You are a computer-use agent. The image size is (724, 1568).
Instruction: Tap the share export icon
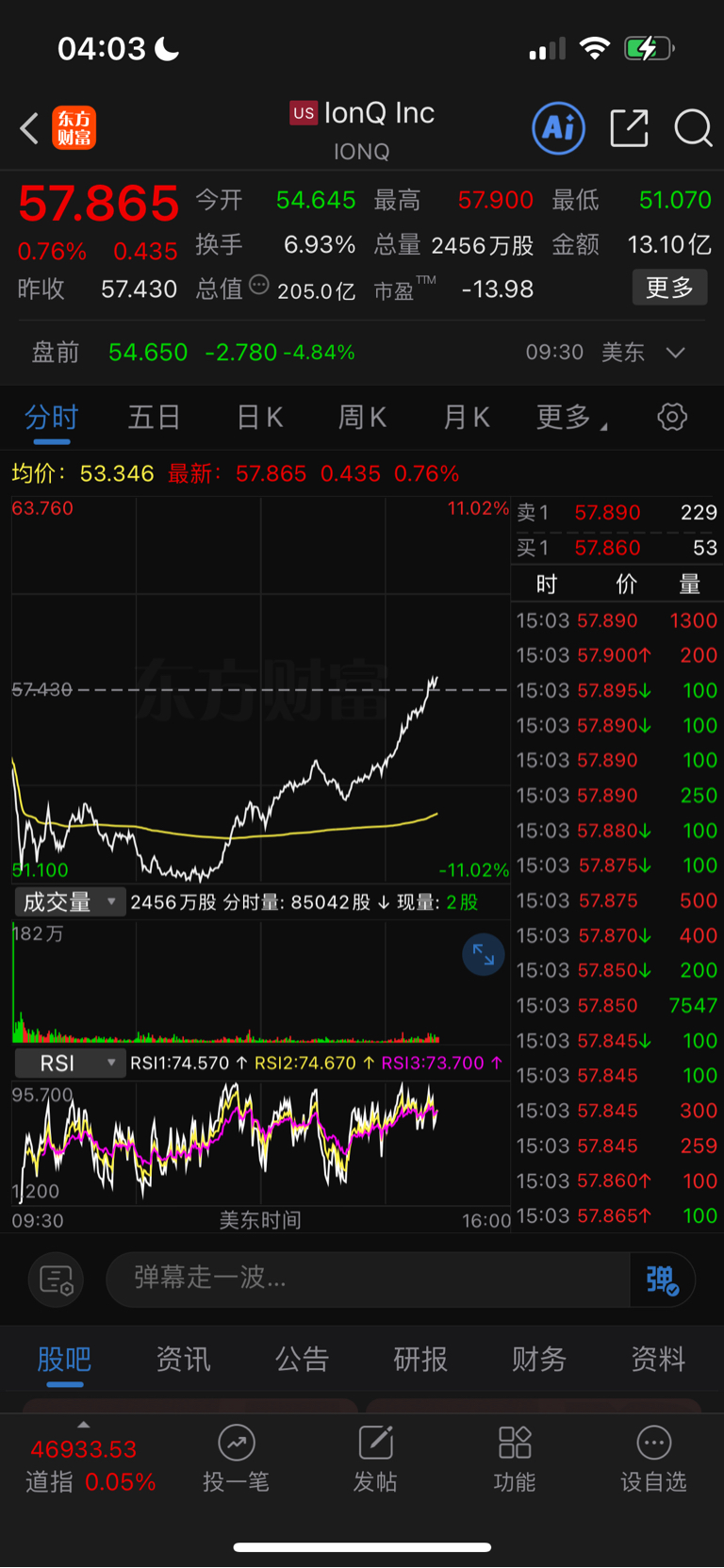[629, 128]
